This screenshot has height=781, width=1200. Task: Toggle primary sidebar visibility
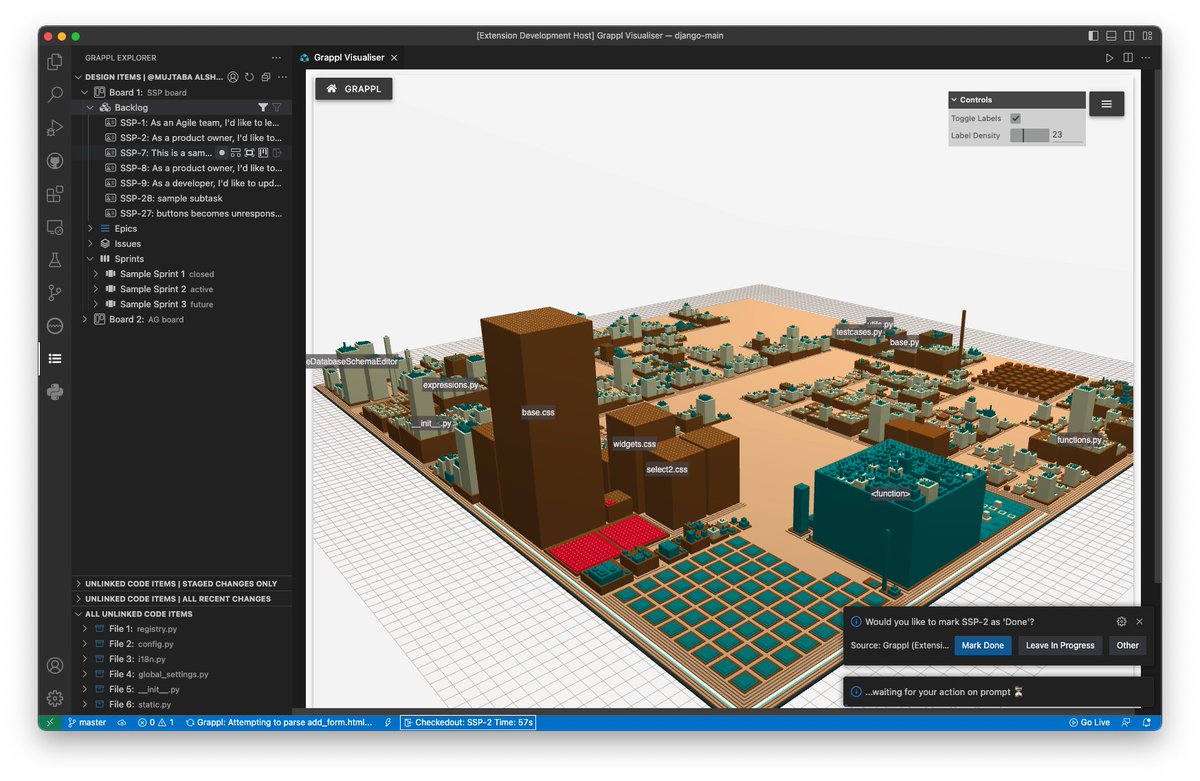(1093, 36)
